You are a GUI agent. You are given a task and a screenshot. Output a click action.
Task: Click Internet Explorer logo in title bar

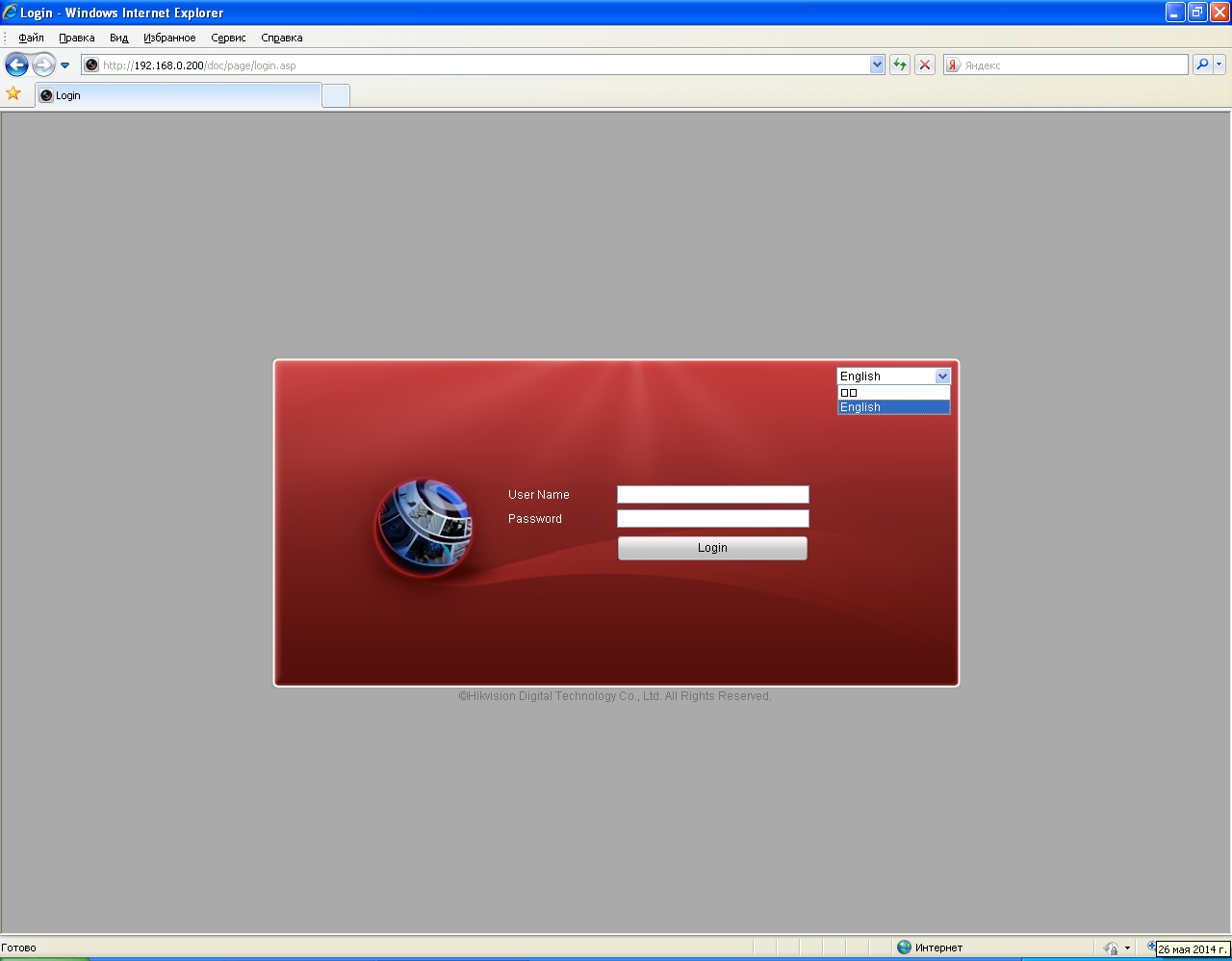click(x=10, y=13)
